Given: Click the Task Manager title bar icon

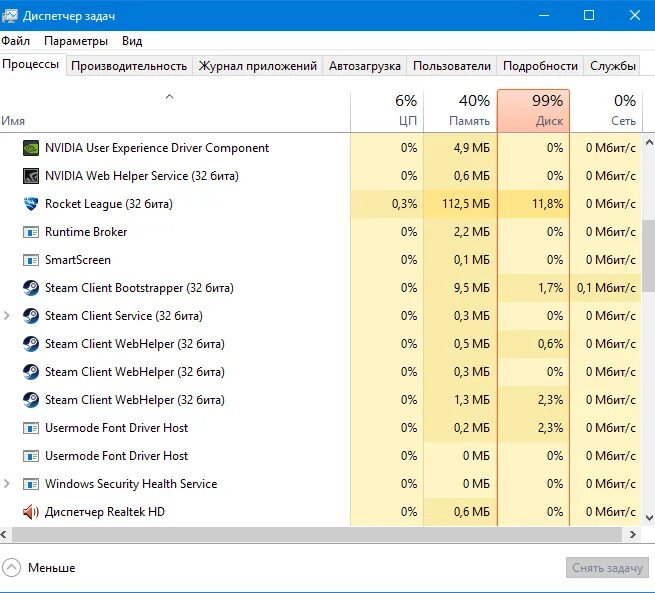Looking at the screenshot, I should [9, 16].
